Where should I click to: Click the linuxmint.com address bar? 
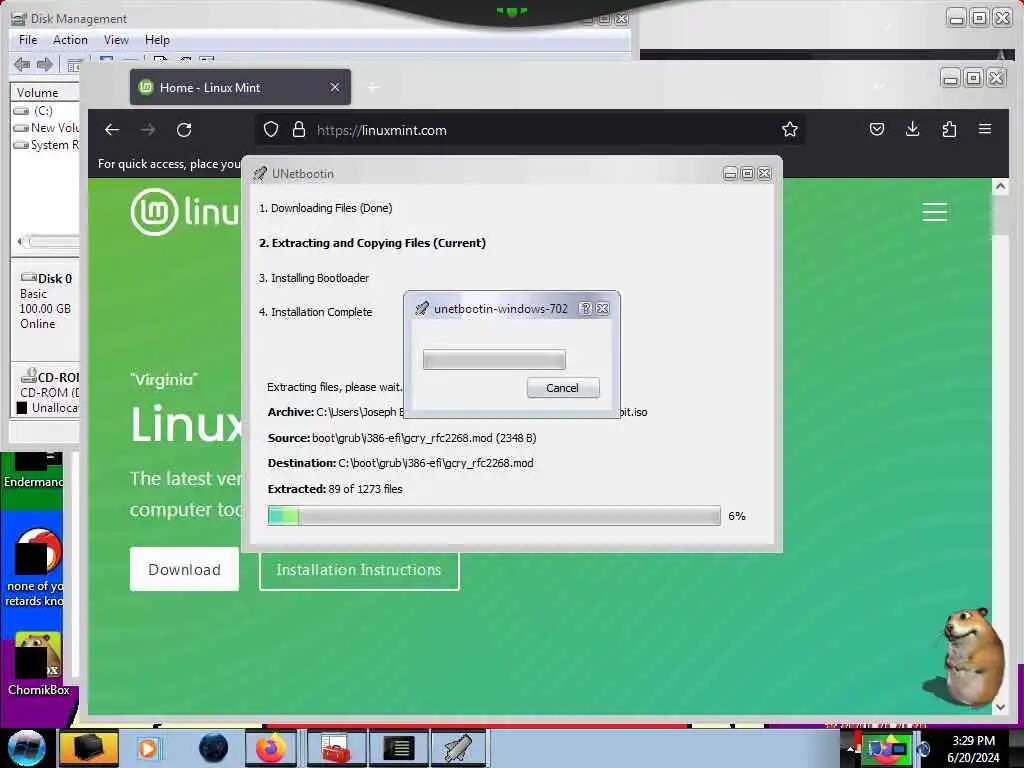(529, 130)
